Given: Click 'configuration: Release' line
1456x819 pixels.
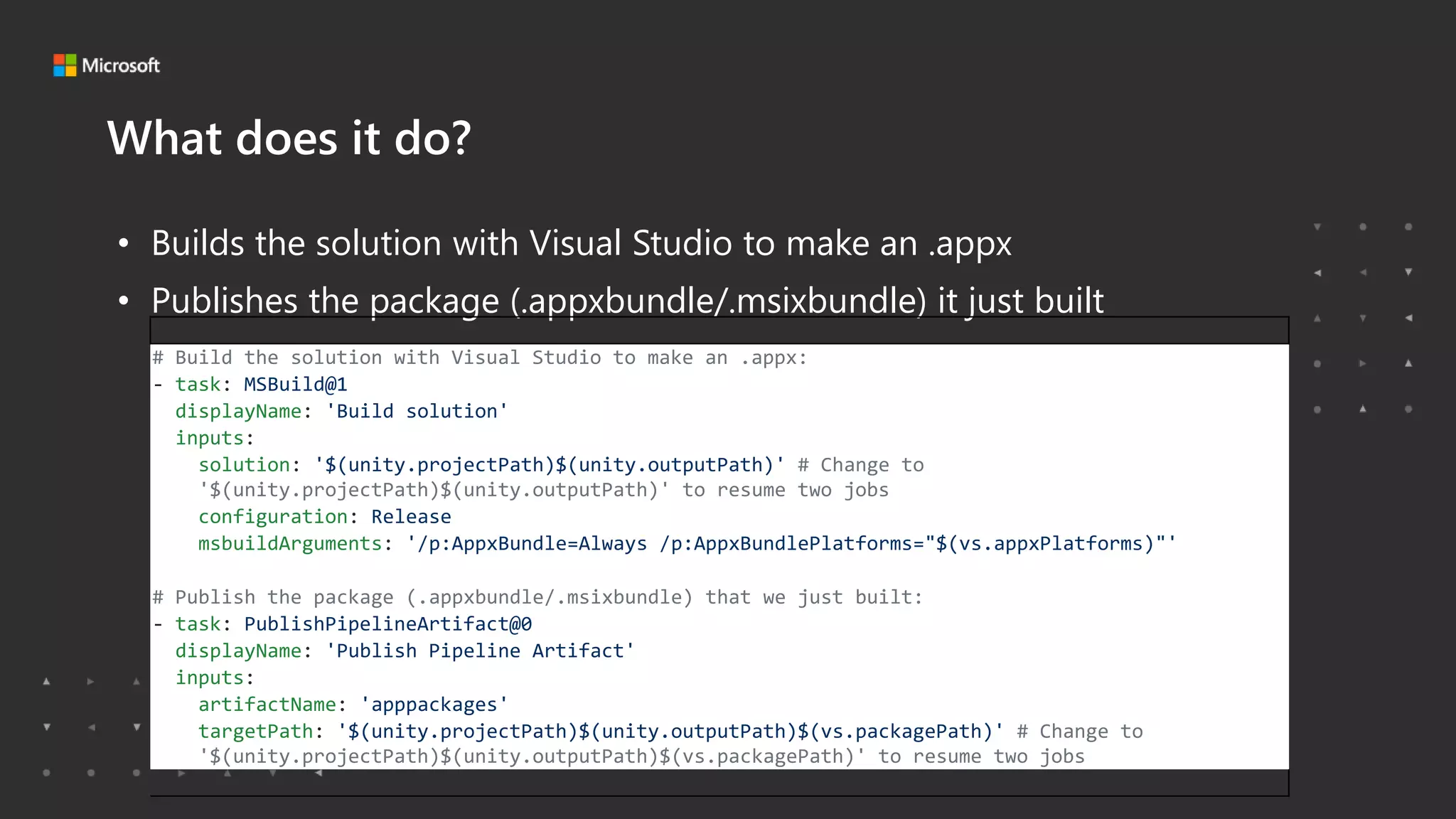Looking at the screenshot, I should pyautogui.click(x=325, y=517).
